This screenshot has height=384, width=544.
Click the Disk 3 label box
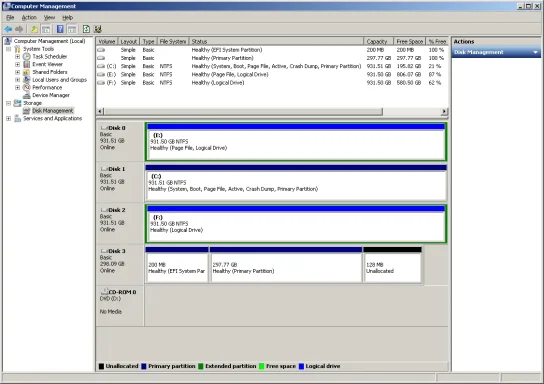click(x=120, y=265)
